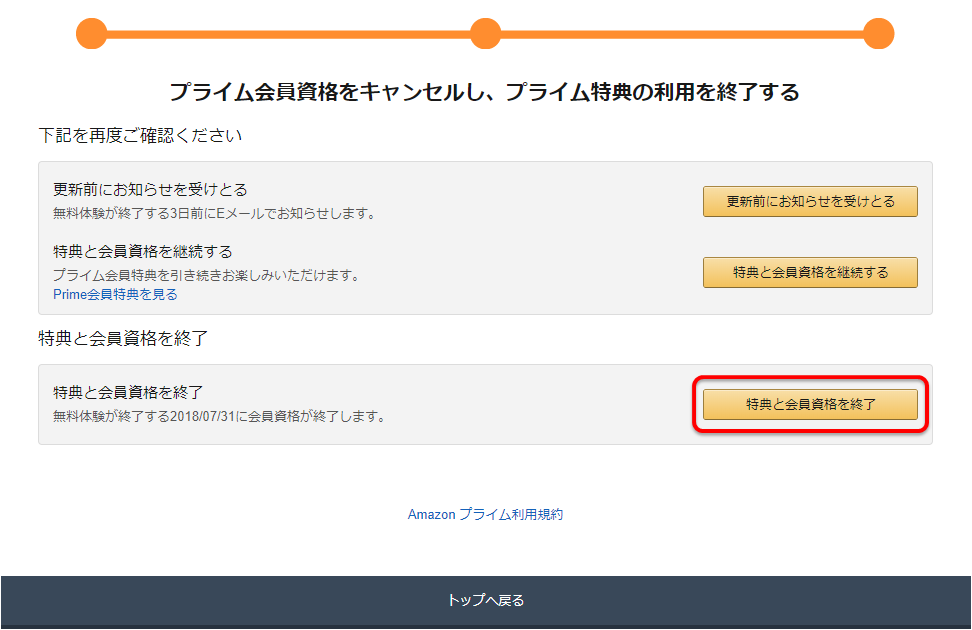This screenshot has width=972, height=630.
Task: Click the first orange progress step circle
Action: [x=92, y=33]
